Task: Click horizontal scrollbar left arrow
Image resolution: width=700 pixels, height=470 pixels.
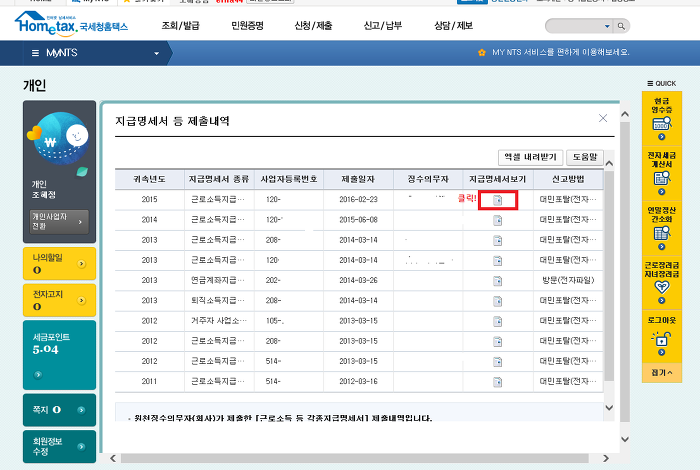Action: coord(113,458)
